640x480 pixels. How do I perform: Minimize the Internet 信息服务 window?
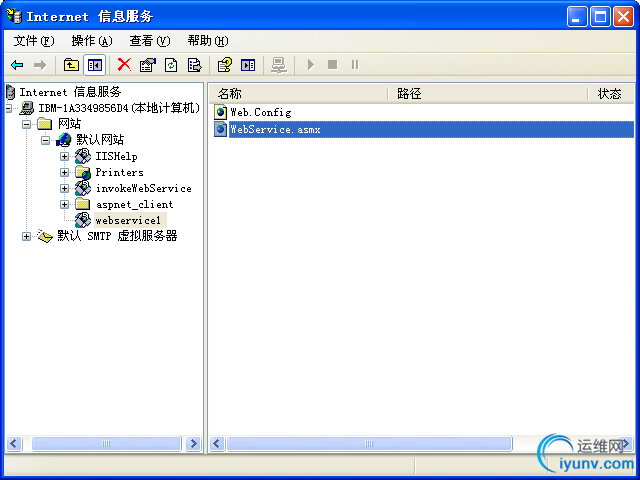click(577, 17)
